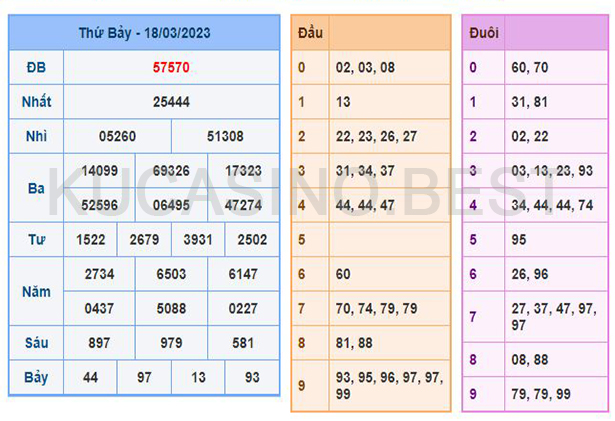
Task: Select seventh prize number 97
Action: click(x=144, y=377)
